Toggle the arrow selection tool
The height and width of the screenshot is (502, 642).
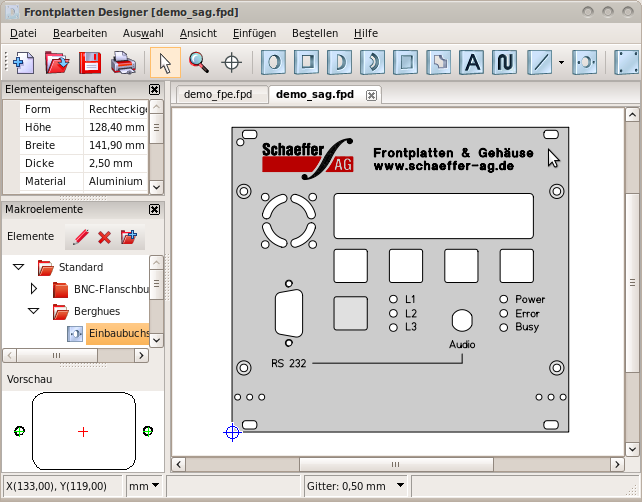tap(166, 62)
